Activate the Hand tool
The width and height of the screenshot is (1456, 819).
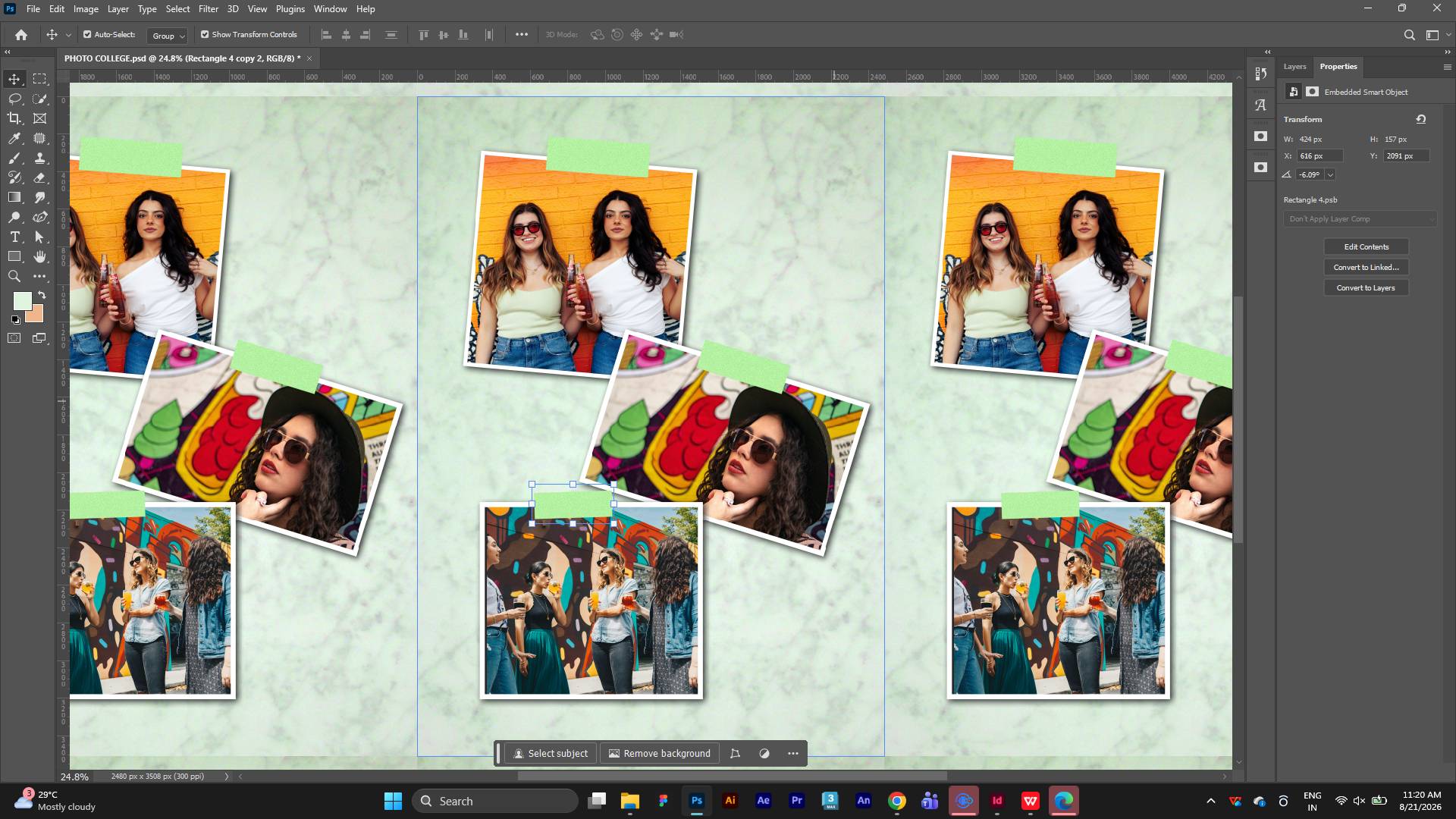40,256
